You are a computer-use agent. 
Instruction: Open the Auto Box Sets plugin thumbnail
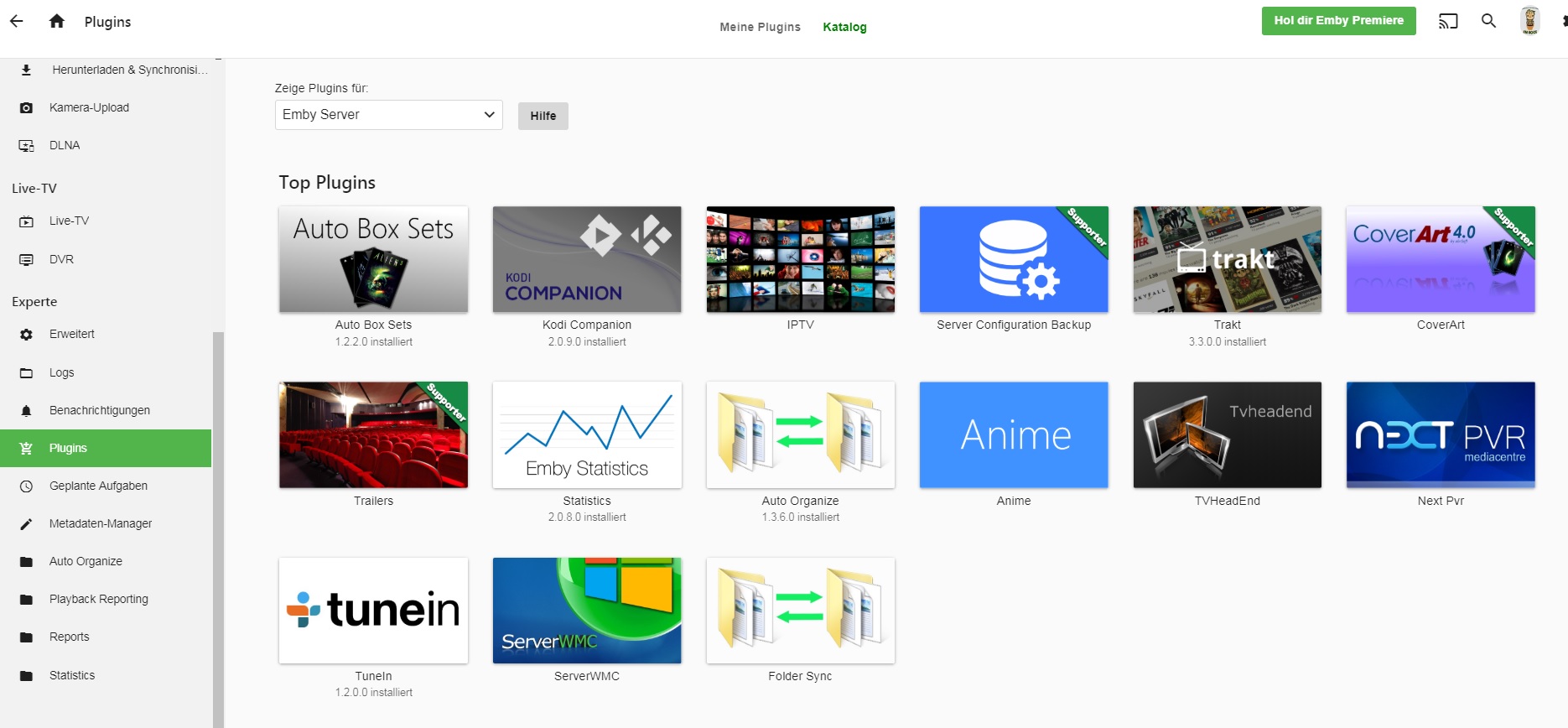pyautogui.click(x=373, y=259)
